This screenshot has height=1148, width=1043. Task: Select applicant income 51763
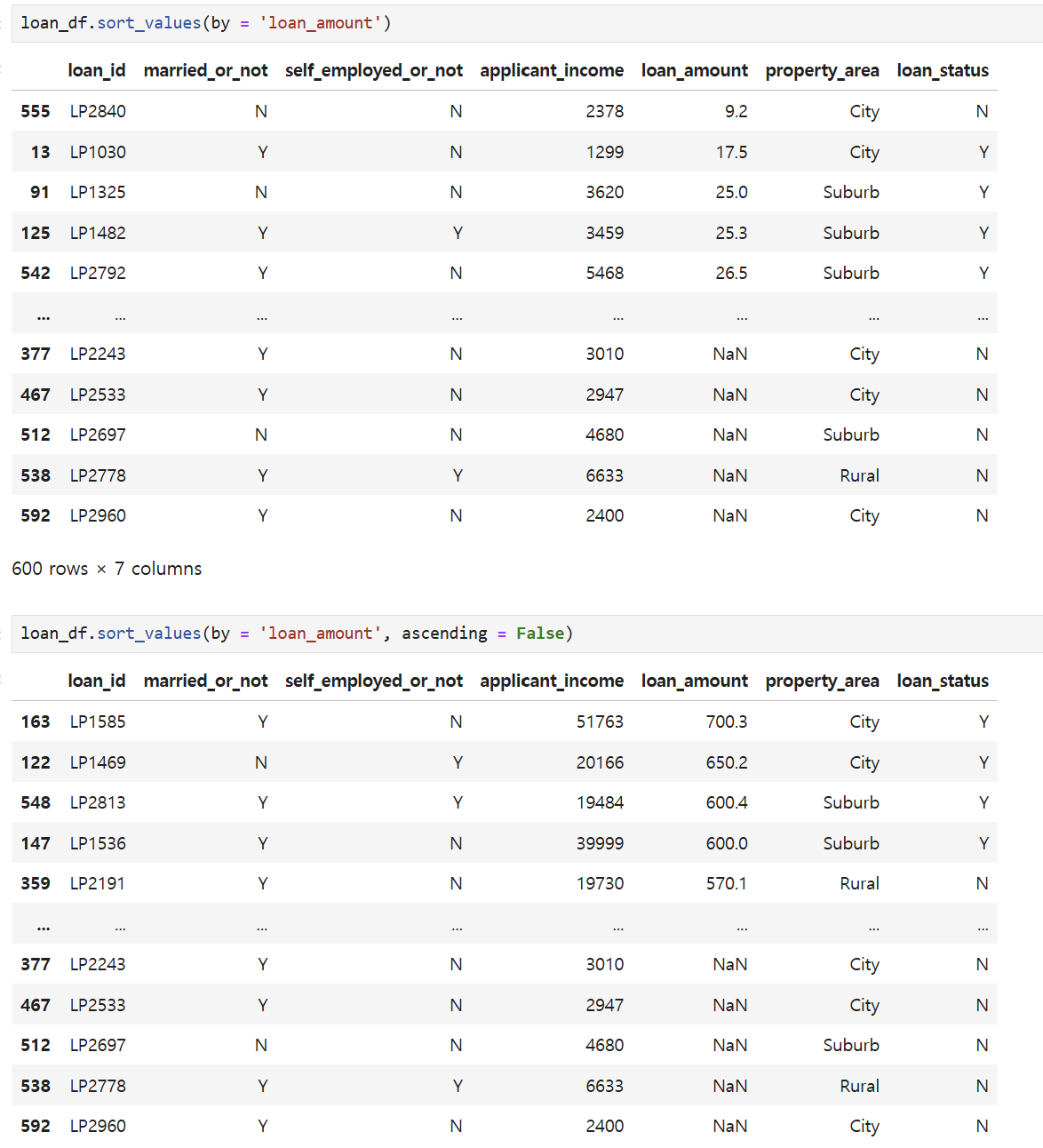600,721
